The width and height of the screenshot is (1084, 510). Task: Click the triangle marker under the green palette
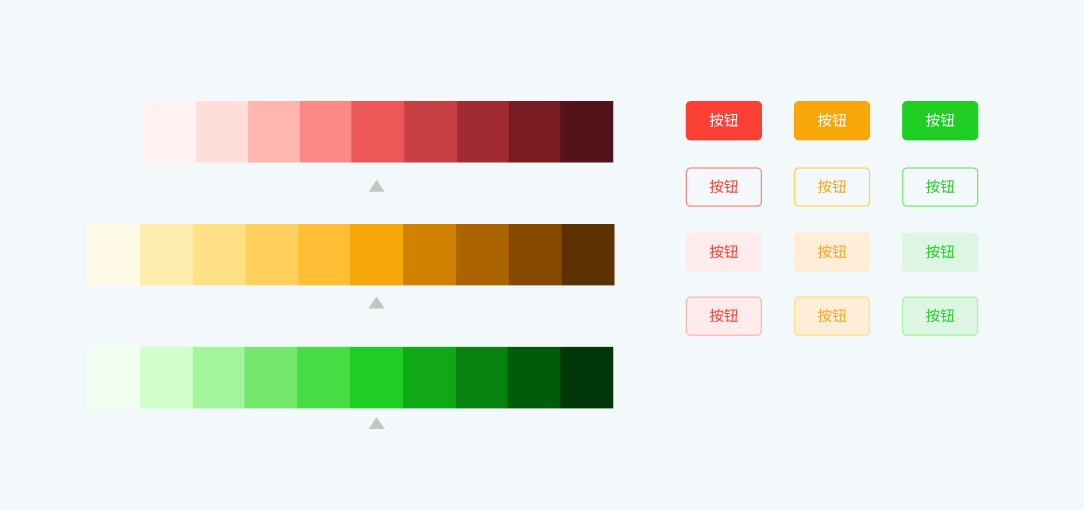[x=376, y=423]
